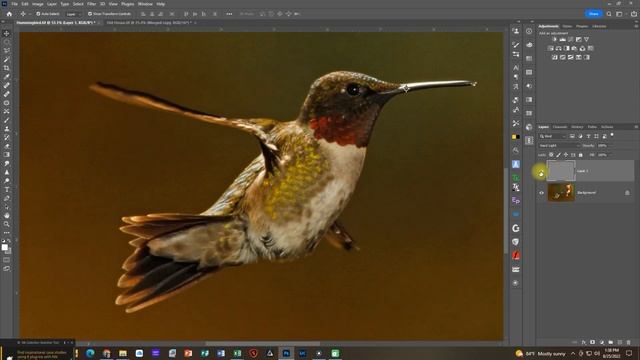Click the Background layer lock icon
640x360 pixels.
(x=627, y=193)
